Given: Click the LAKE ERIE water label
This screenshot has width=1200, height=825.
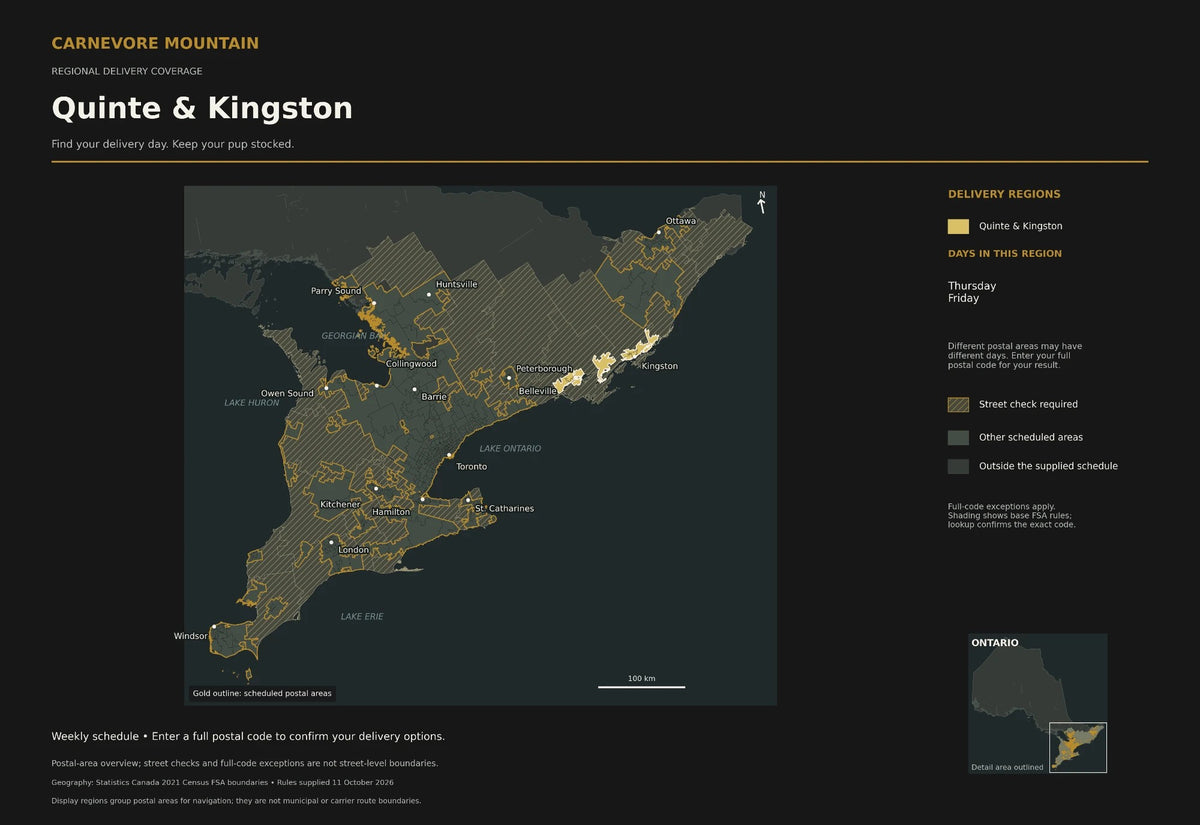Looking at the screenshot, I should [x=362, y=617].
